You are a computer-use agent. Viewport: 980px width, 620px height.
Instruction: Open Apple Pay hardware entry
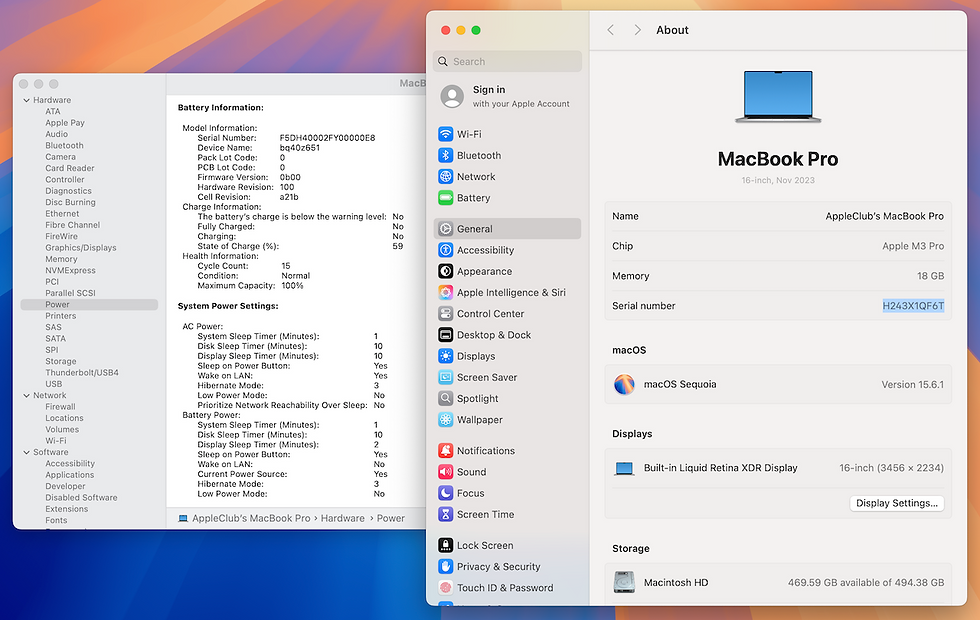(64, 123)
